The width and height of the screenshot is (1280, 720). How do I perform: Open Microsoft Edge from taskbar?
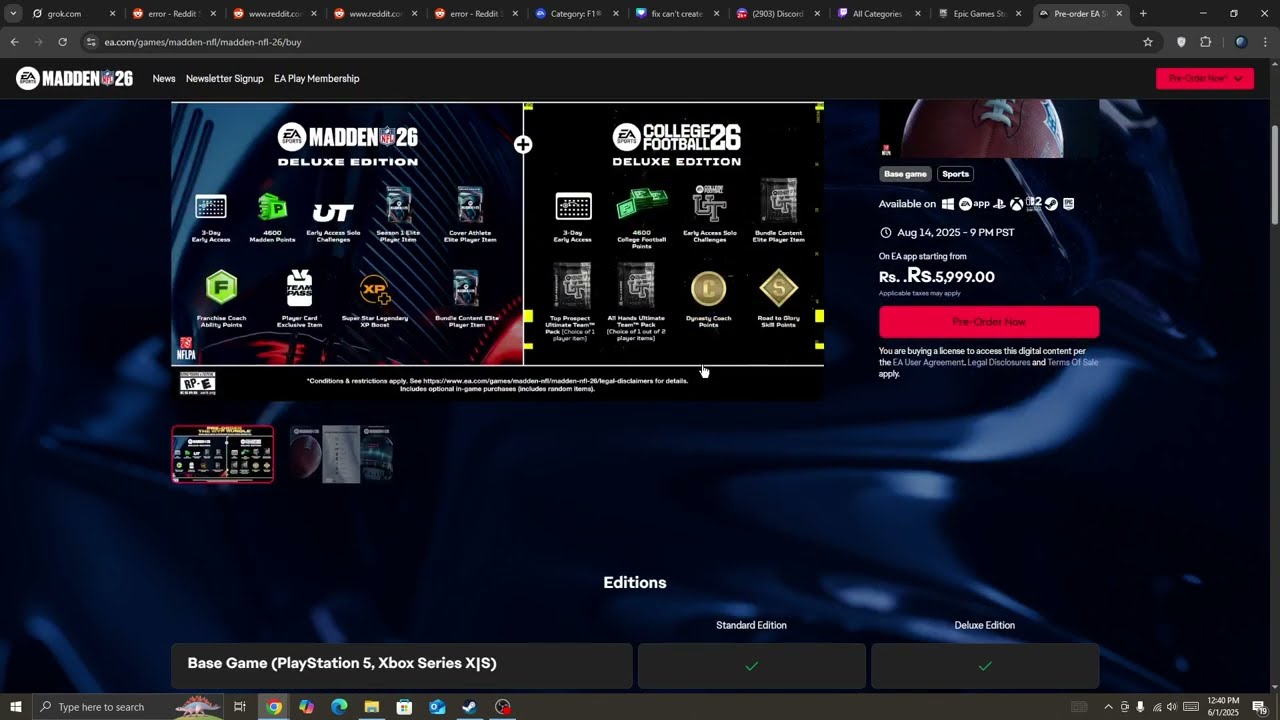[339, 707]
